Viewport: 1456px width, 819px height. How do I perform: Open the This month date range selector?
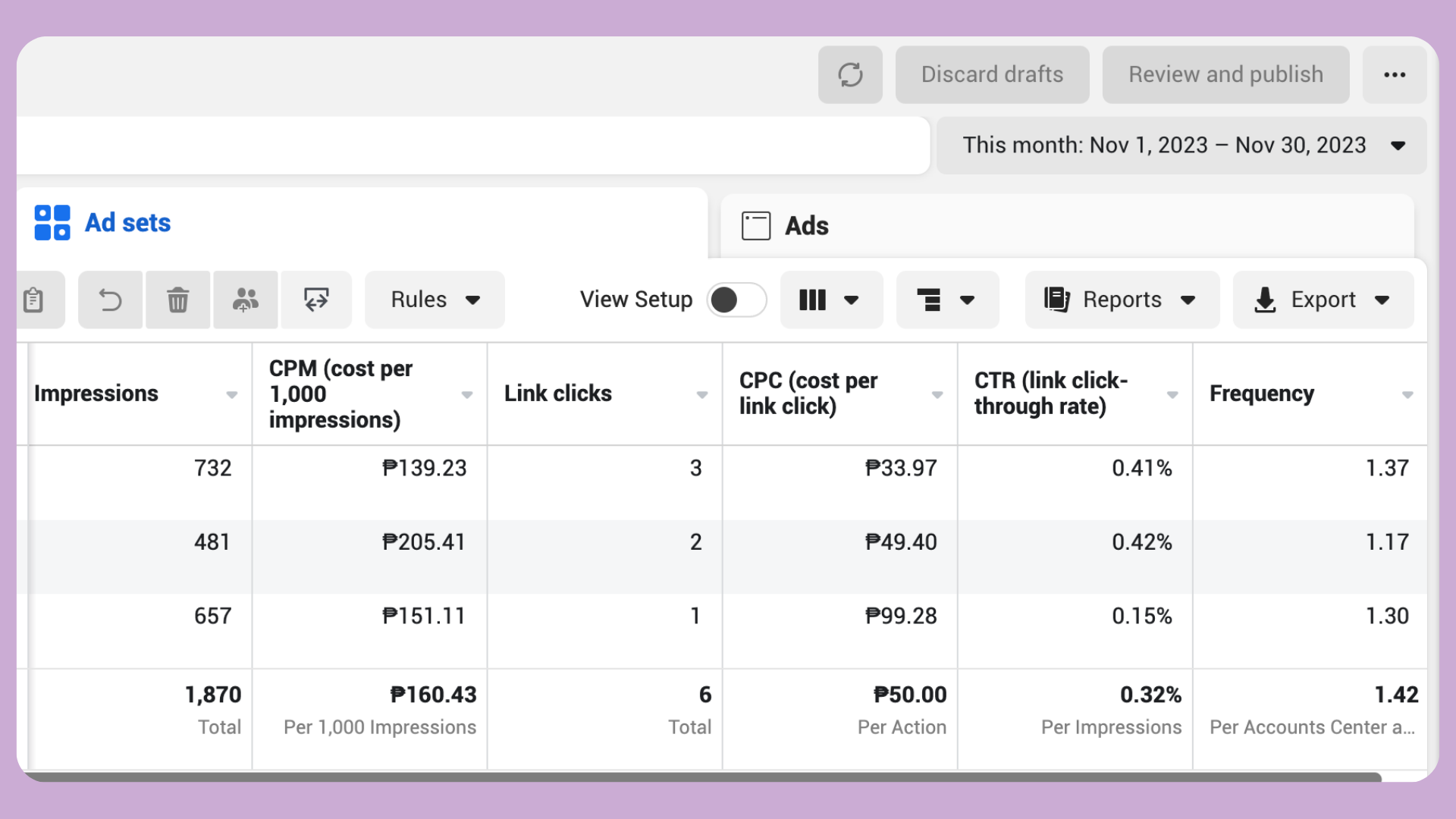tap(1181, 145)
